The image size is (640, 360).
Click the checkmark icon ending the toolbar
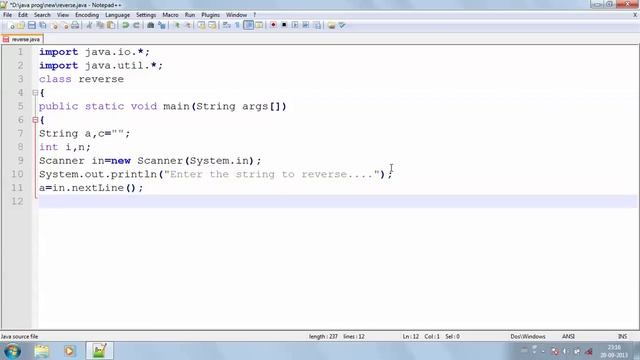click(342, 25)
